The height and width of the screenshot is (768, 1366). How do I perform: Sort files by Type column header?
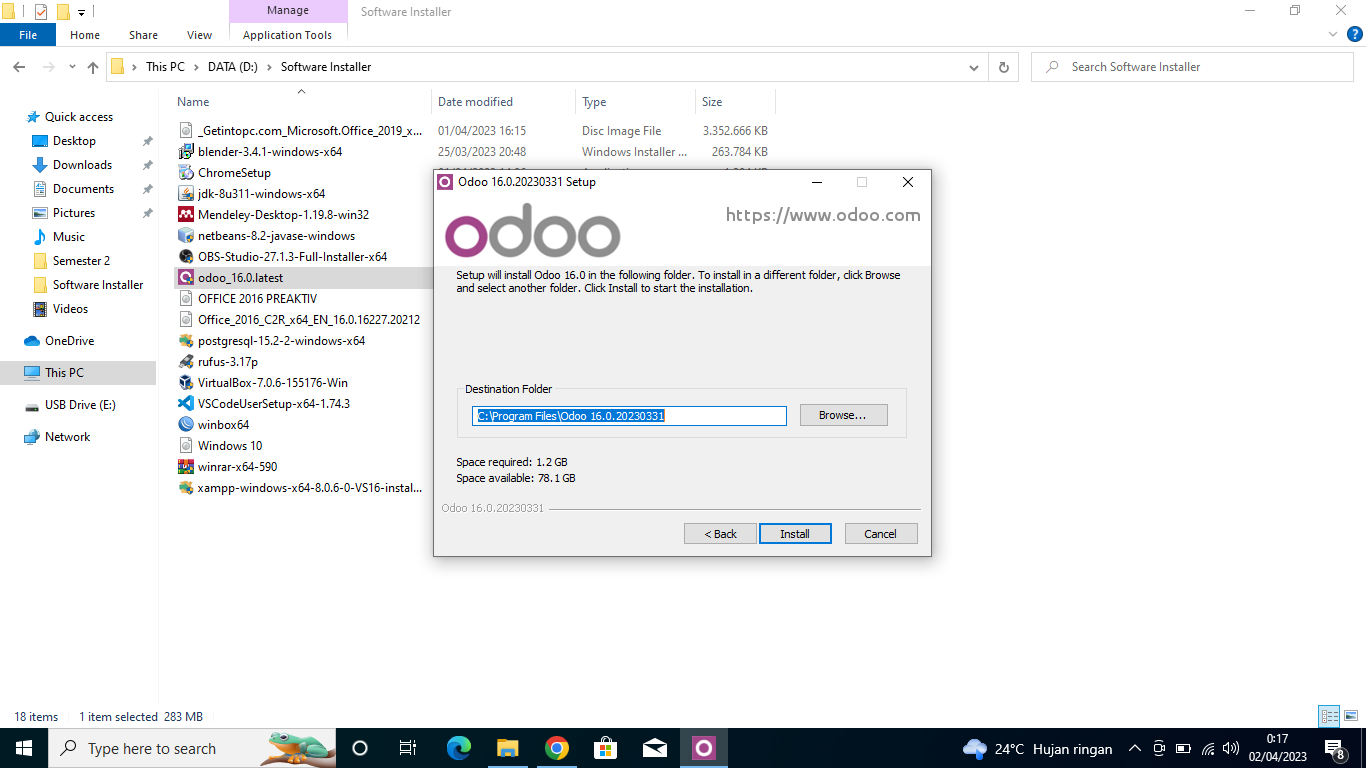coord(636,102)
